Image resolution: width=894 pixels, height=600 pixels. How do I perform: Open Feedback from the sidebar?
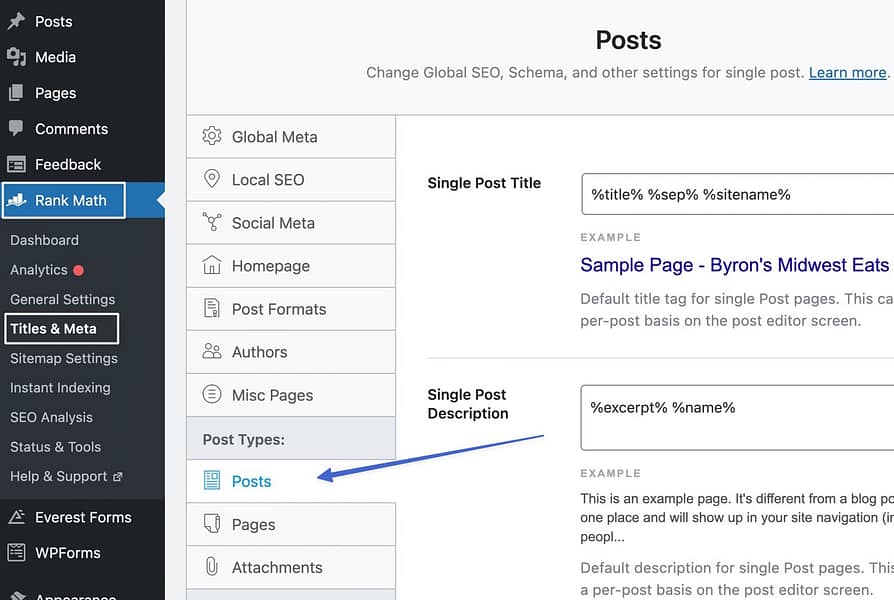(14, 164)
